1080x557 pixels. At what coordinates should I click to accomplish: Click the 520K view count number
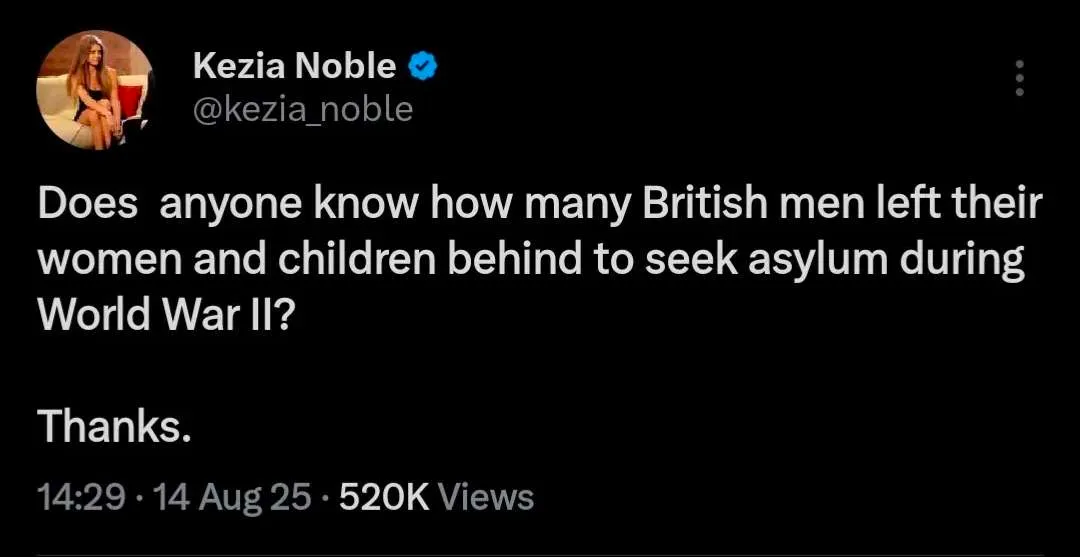[x=384, y=496]
